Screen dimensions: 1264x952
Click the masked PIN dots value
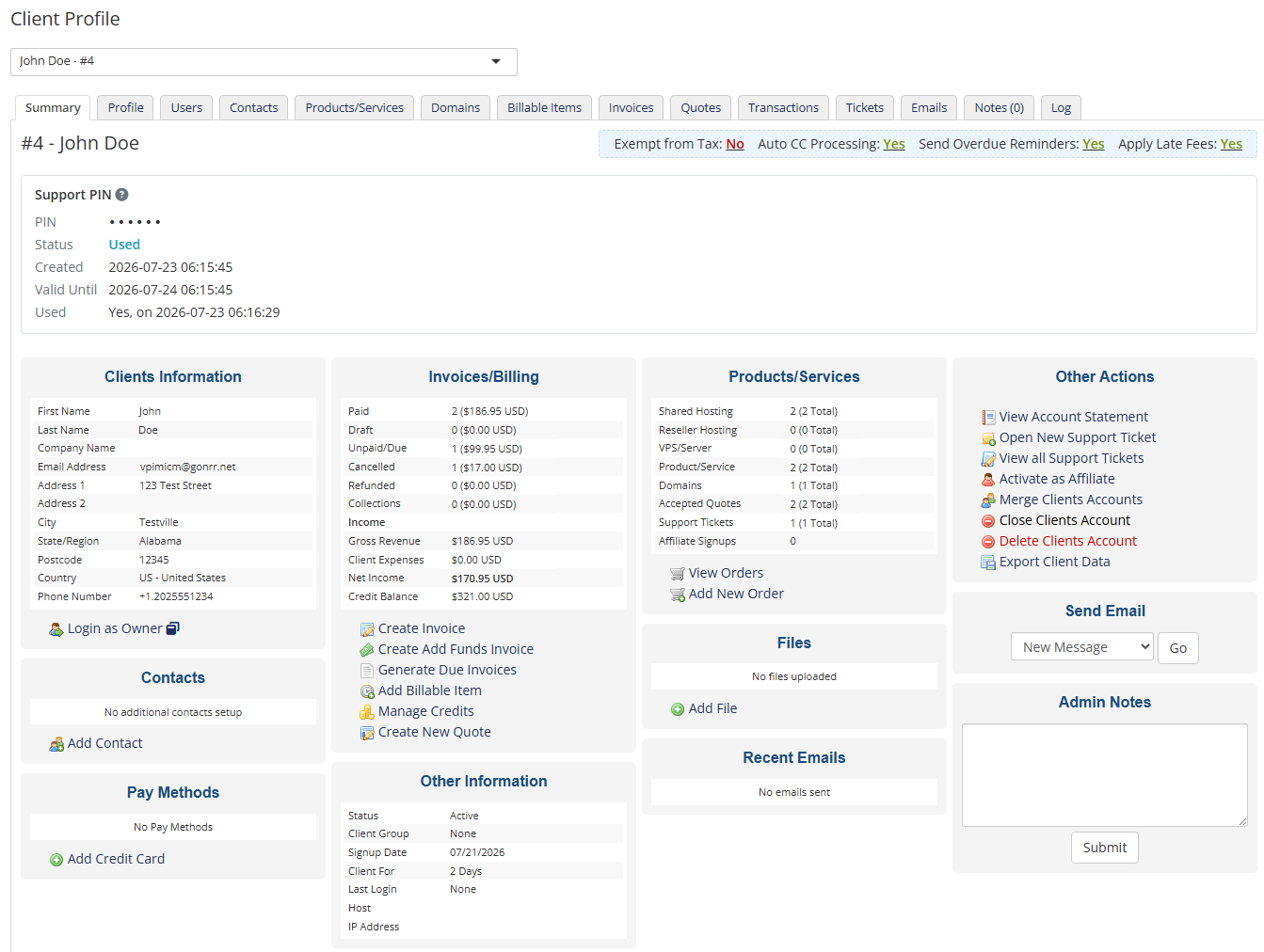[x=135, y=223]
